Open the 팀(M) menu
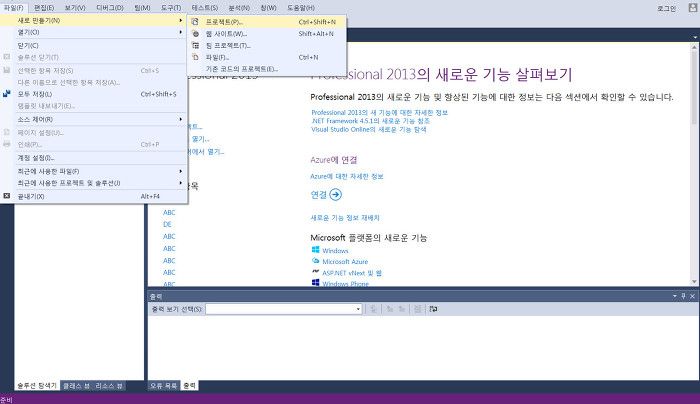This screenshot has height=404, width=700. tap(142, 8)
